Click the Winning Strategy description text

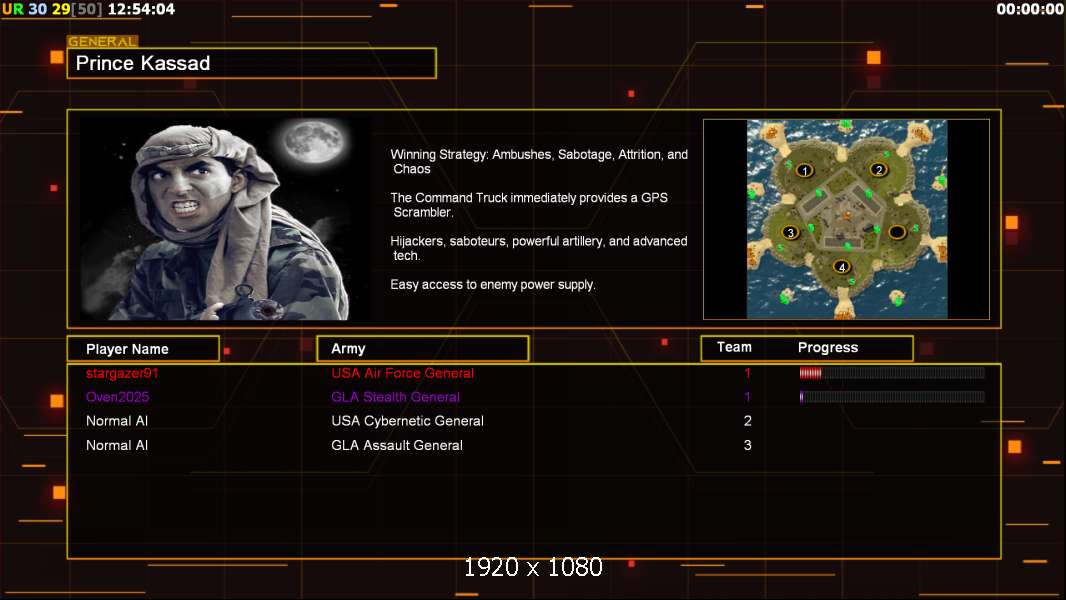tap(539, 162)
